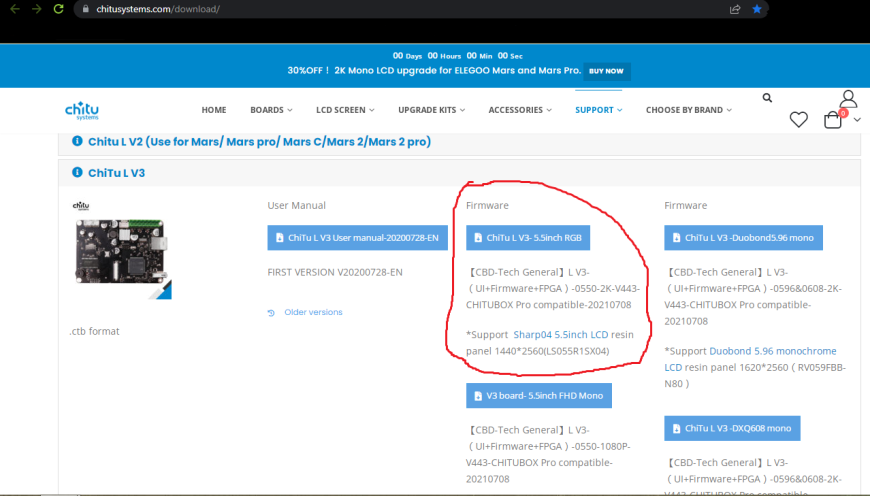
Task: Click the share page icon in address bar
Action: tap(735, 9)
